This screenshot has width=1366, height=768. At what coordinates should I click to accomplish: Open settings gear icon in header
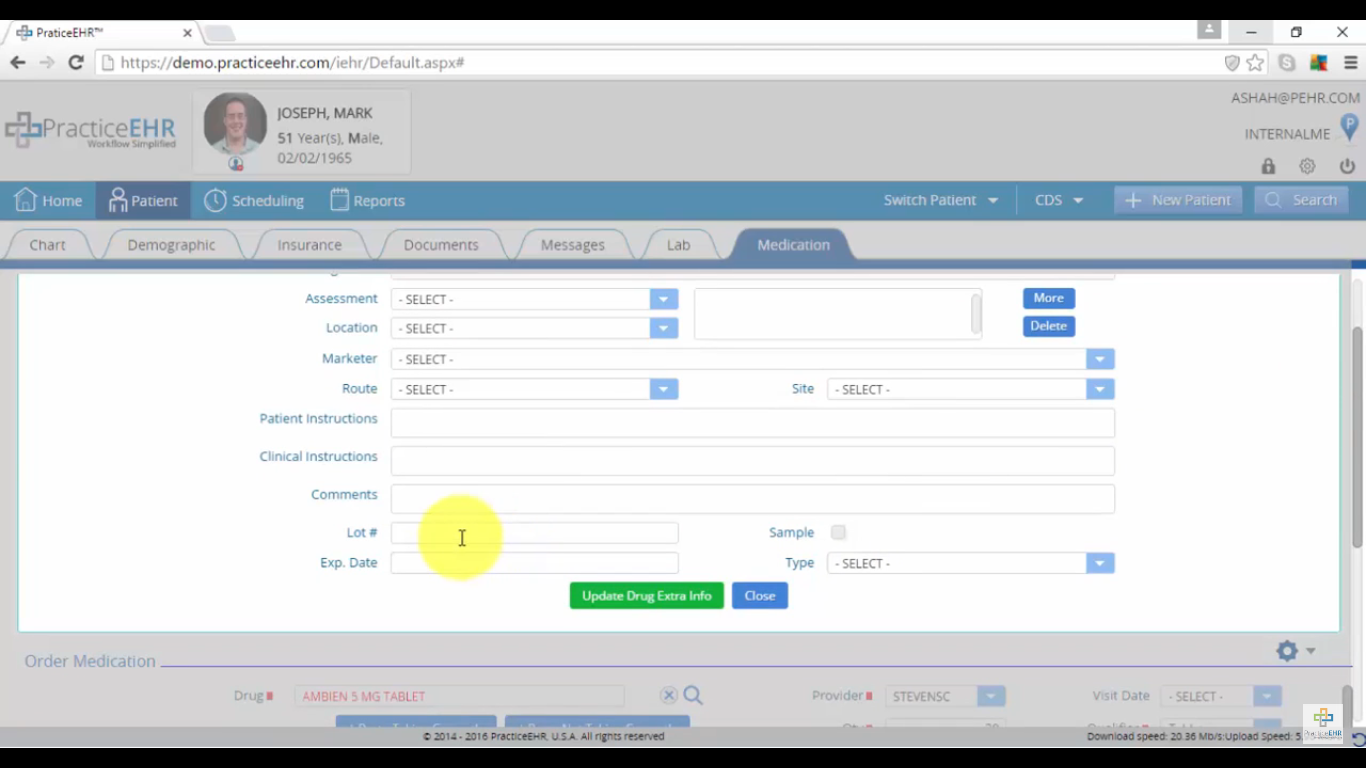click(1307, 166)
